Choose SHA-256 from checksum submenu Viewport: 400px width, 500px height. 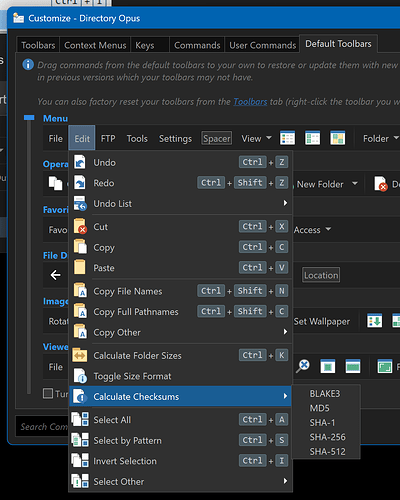[327, 437]
